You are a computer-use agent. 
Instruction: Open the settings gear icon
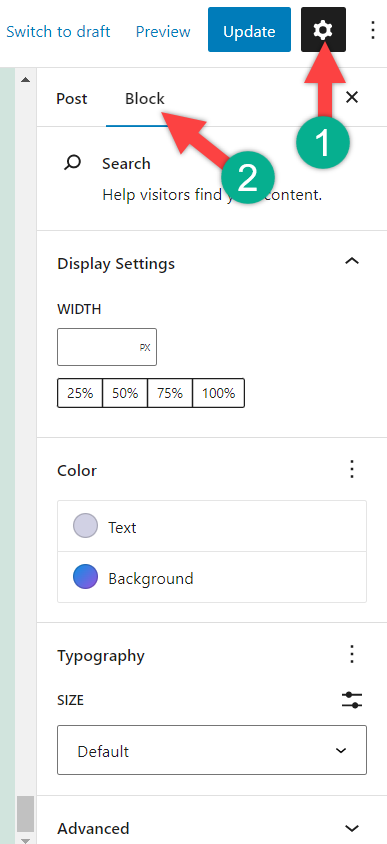[x=323, y=30]
